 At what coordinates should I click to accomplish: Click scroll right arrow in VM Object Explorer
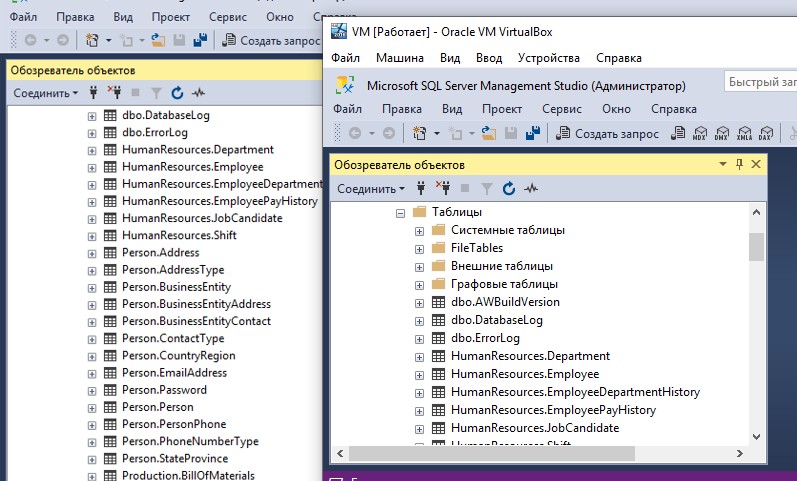tap(740, 453)
